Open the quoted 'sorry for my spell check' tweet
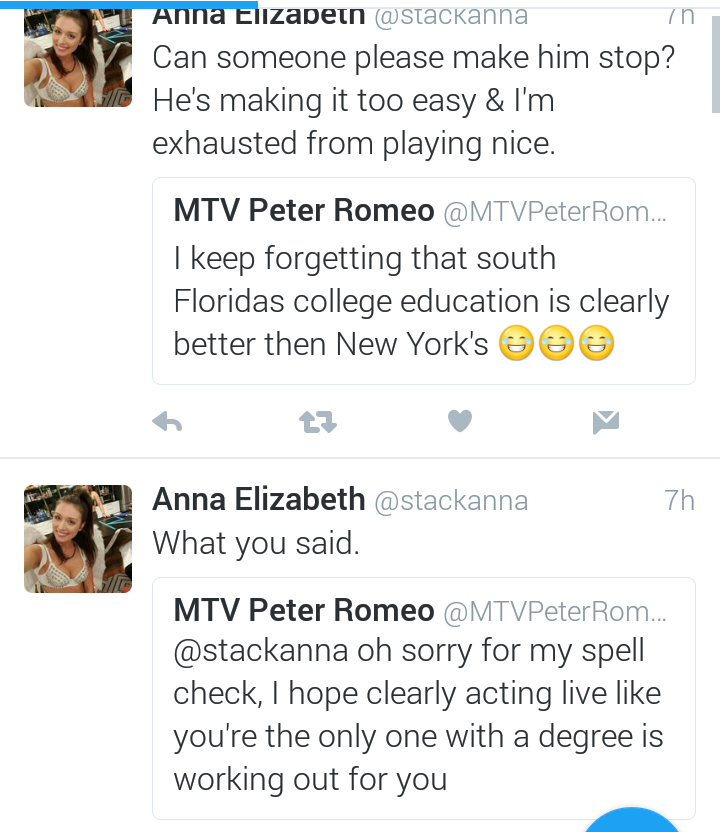This screenshot has width=720, height=832. click(x=423, y=698)
